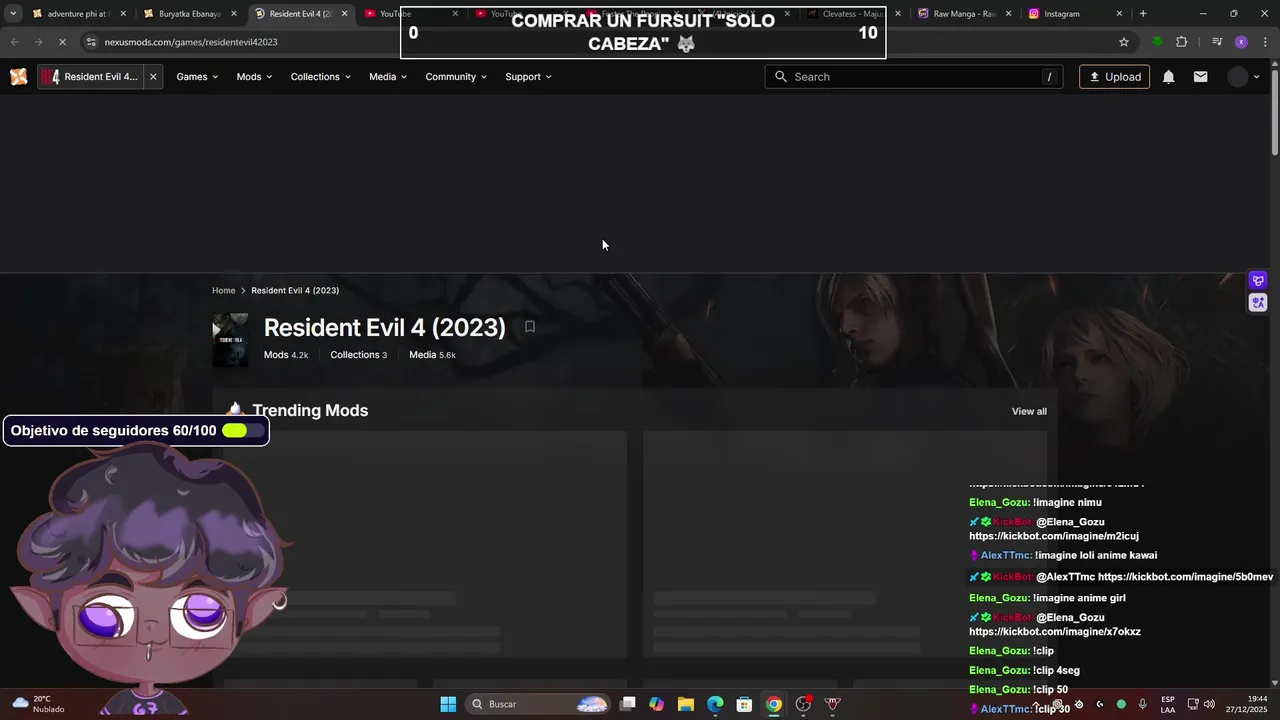Image resolution: width=1280 pixels, height=720 pixels.
Task: Open the Collections 3 link
Action: tap(358, 355)
